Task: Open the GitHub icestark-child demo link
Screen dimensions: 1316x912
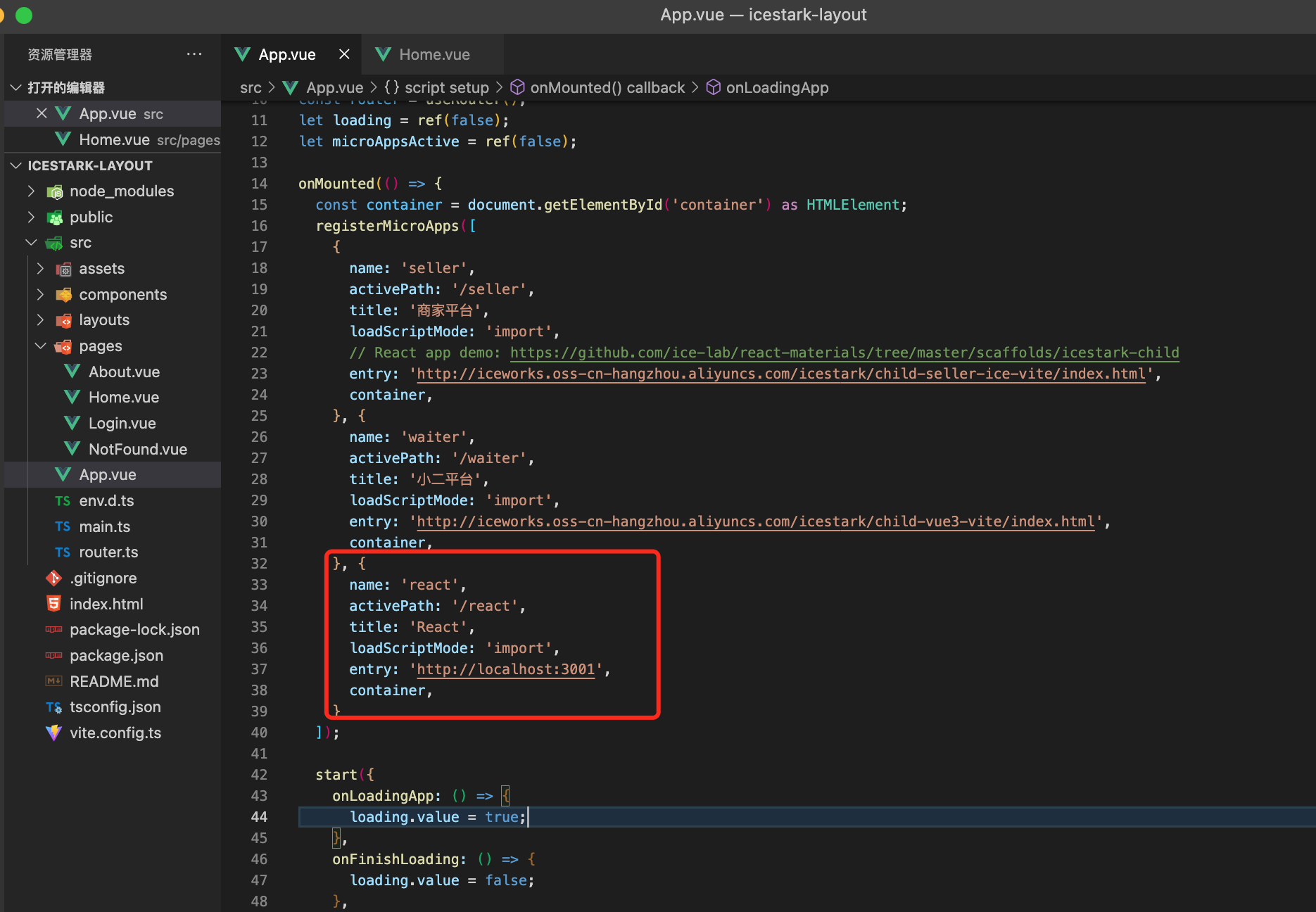Action: coord(844,353)
